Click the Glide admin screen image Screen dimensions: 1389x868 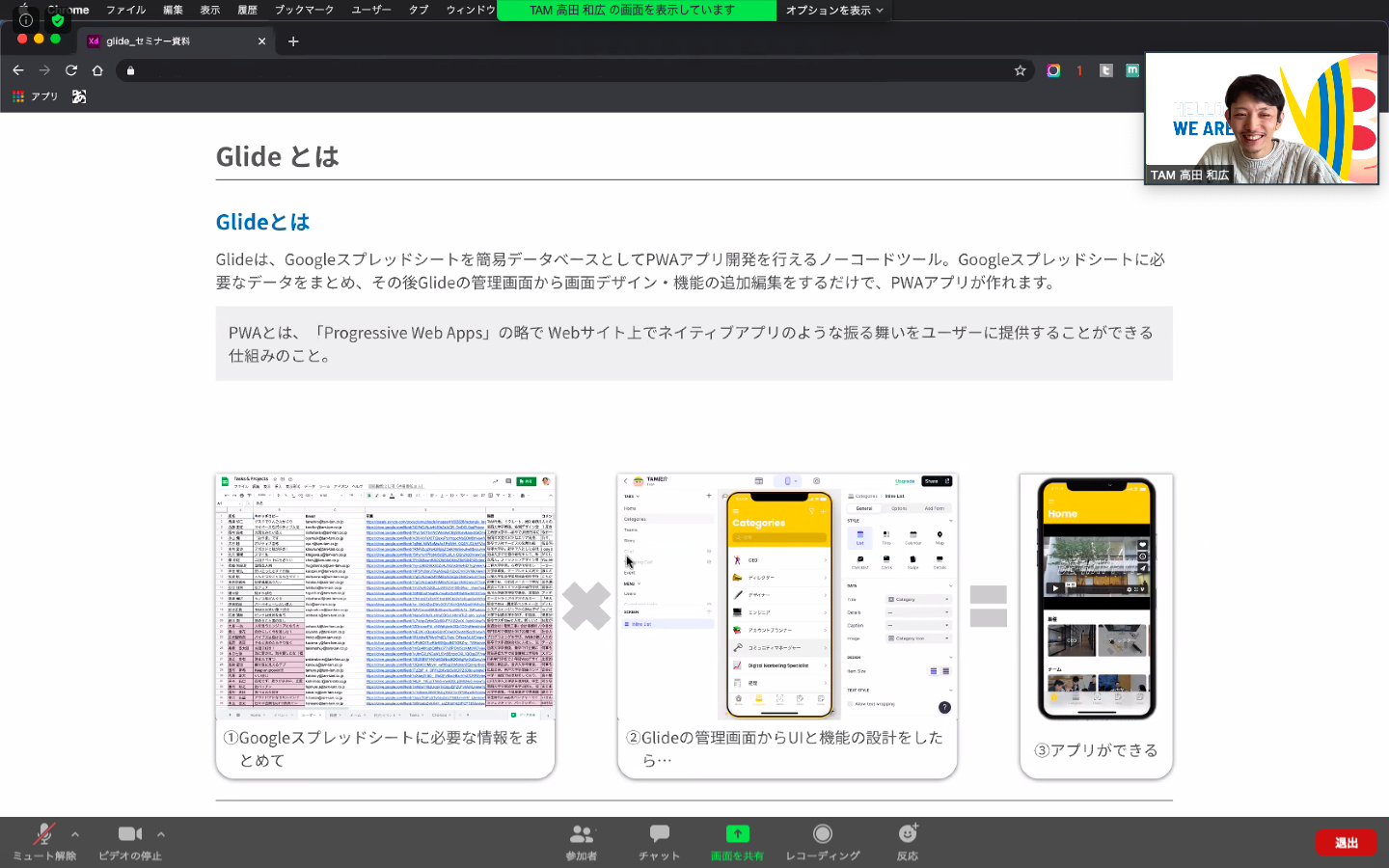(787, 596)
